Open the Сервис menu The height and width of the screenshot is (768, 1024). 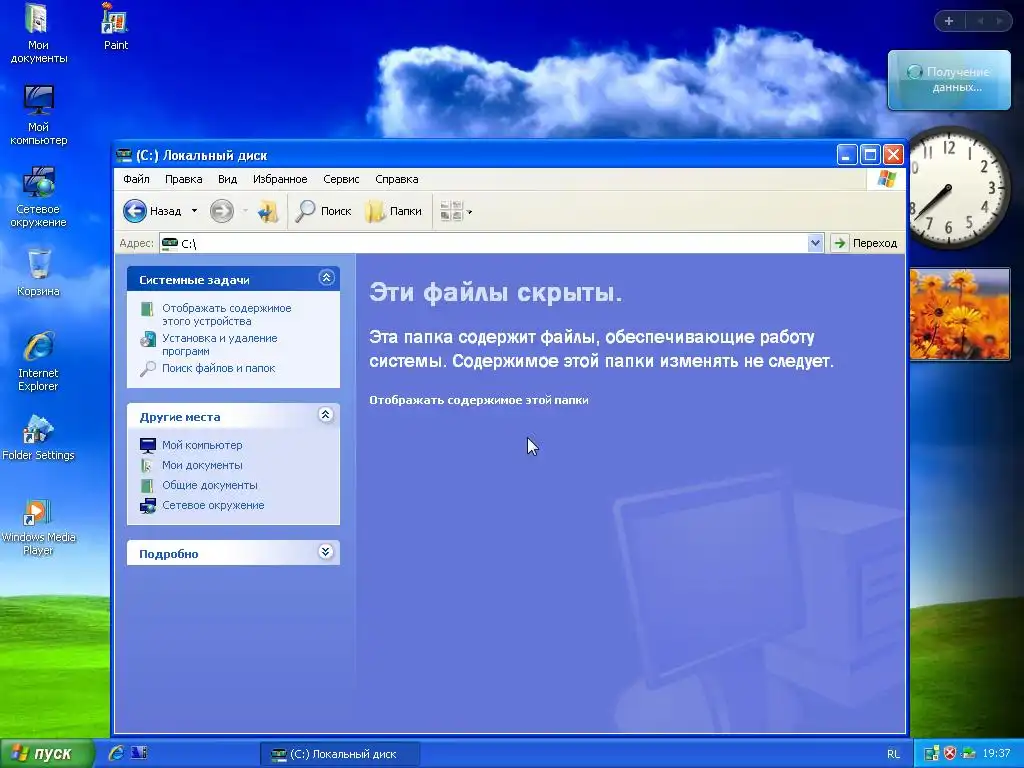[x=341, y=179]
